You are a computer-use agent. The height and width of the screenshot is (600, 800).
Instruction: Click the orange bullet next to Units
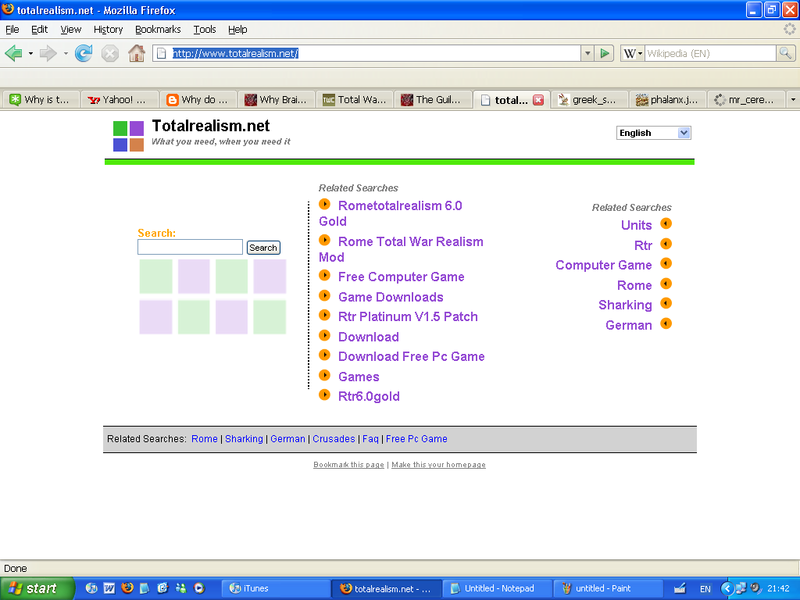[x=666, y=223]
